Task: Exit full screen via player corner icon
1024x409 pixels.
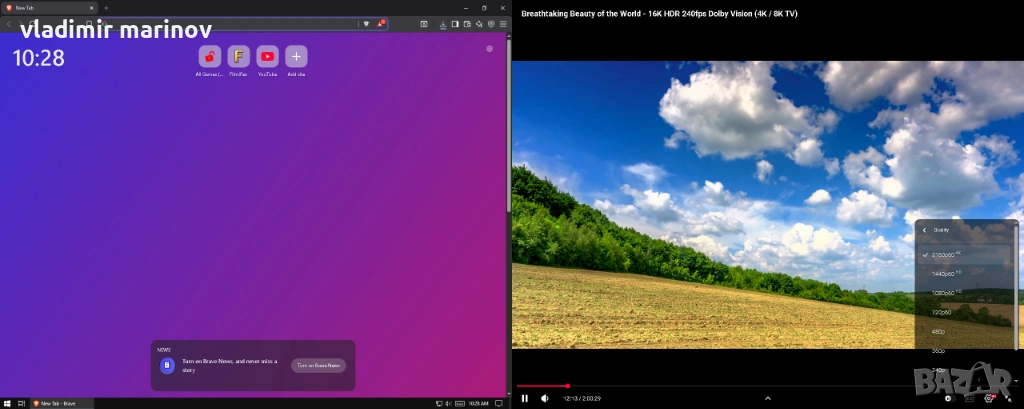Action: click(1008, 399)
